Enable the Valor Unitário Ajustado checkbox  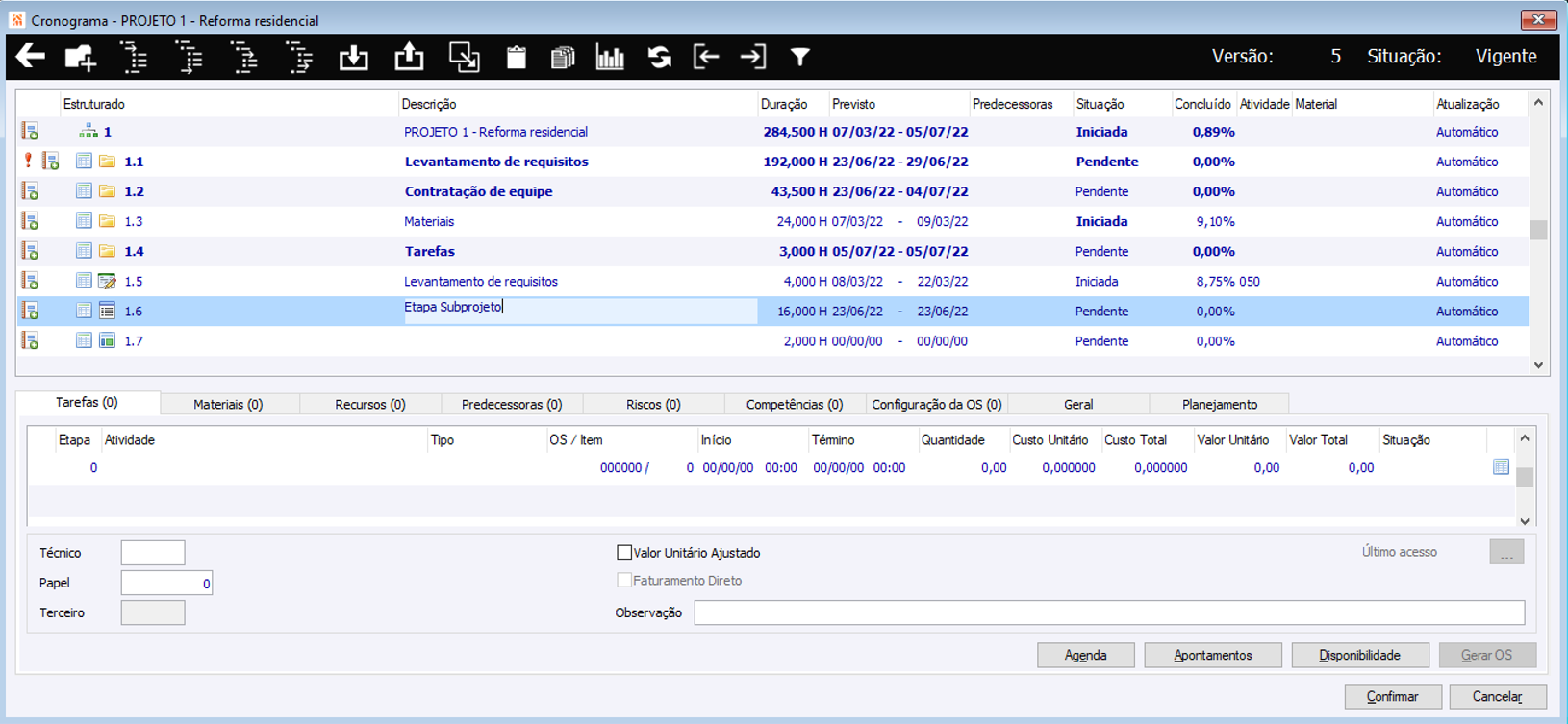point(624,553)
